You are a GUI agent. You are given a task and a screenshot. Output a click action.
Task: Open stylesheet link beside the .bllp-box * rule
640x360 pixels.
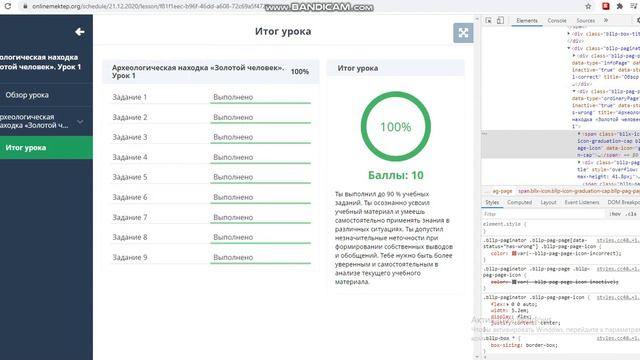(x=618, y=338)
